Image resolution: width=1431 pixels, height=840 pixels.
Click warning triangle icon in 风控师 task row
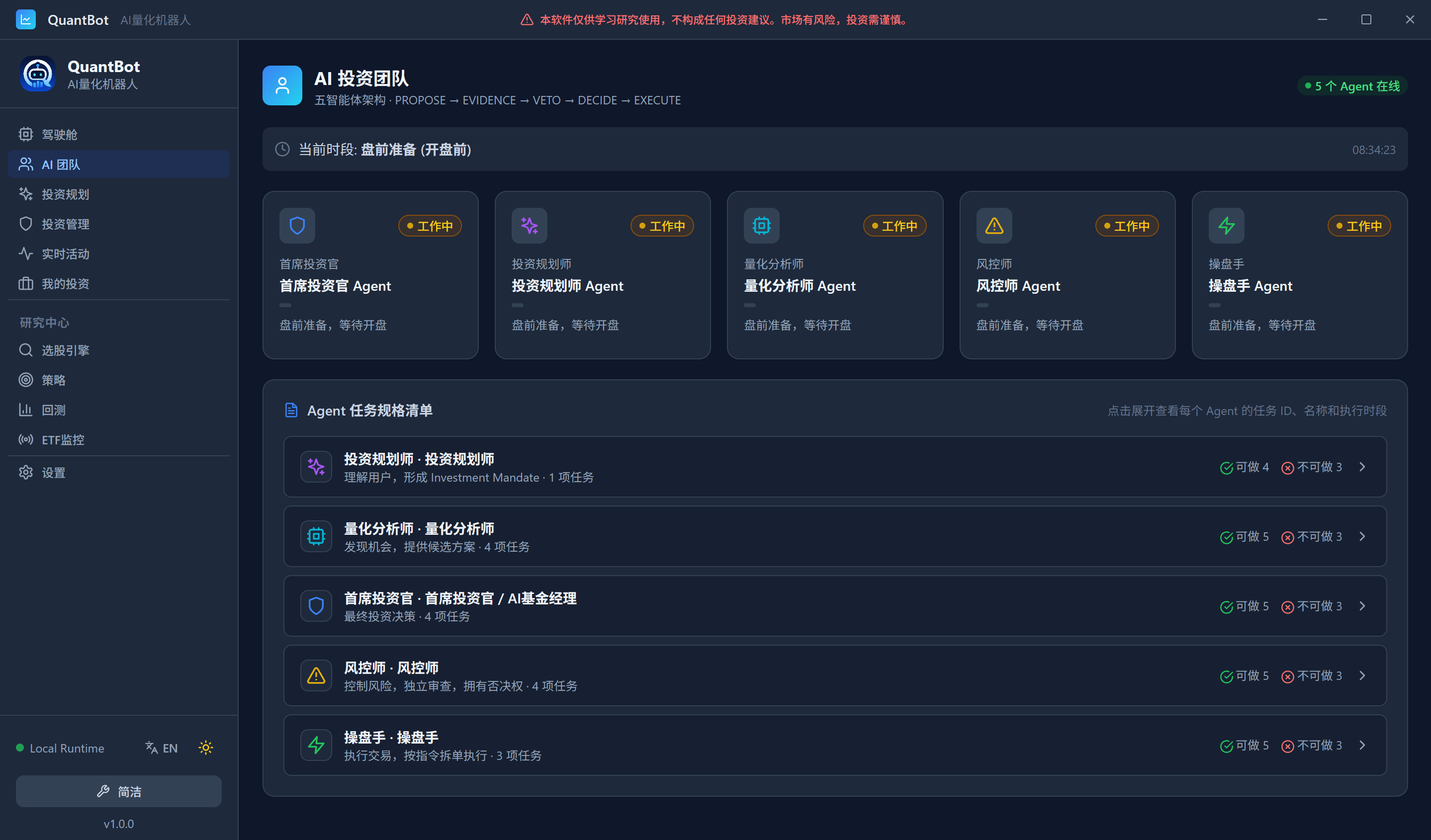coord(316,675)
